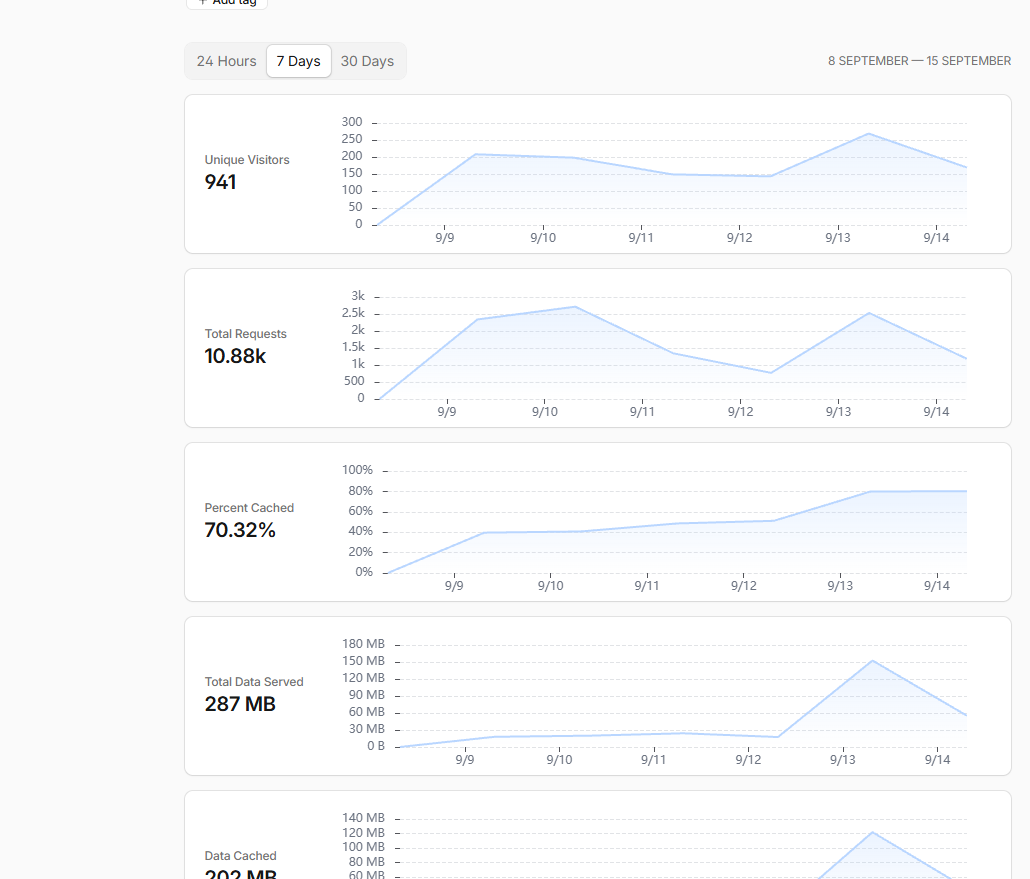The height and width of the screenshot is (879, 1030).
Task: Click the 9/11 tick on Total Requests axis
Action: [x=642, y=411]
